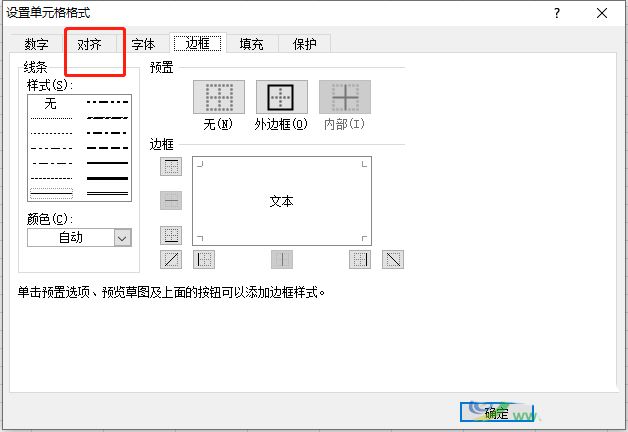This screenshot has height=432, width=628.
Task: Confirm with the 确定 button
Action: 497,412
